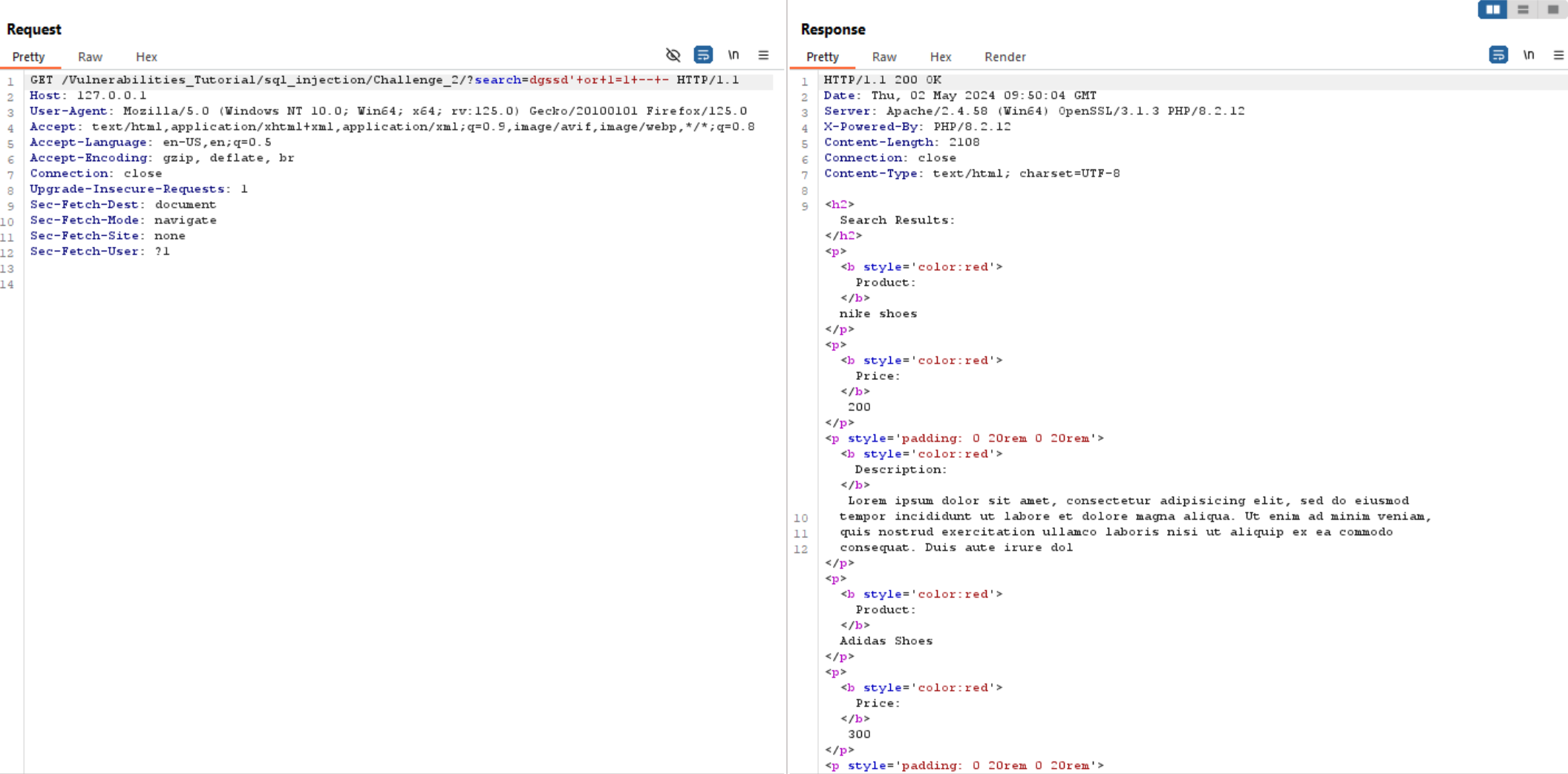Select top-bottom stacked layout icon
This screenshot has height=774, width=1568.
(x=1523, y=10)
